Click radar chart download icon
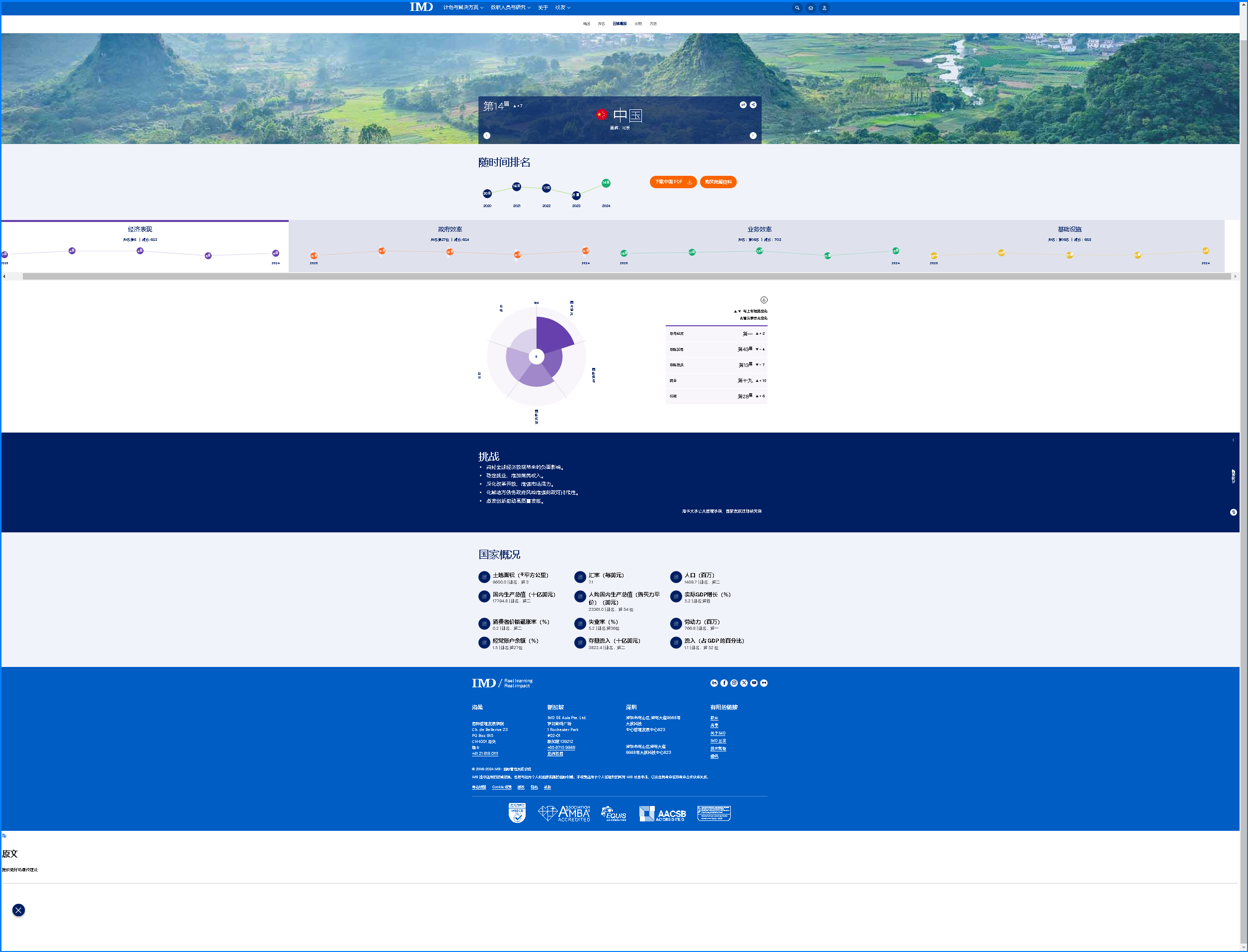1248x952 pixels. [x=764, y=300]
